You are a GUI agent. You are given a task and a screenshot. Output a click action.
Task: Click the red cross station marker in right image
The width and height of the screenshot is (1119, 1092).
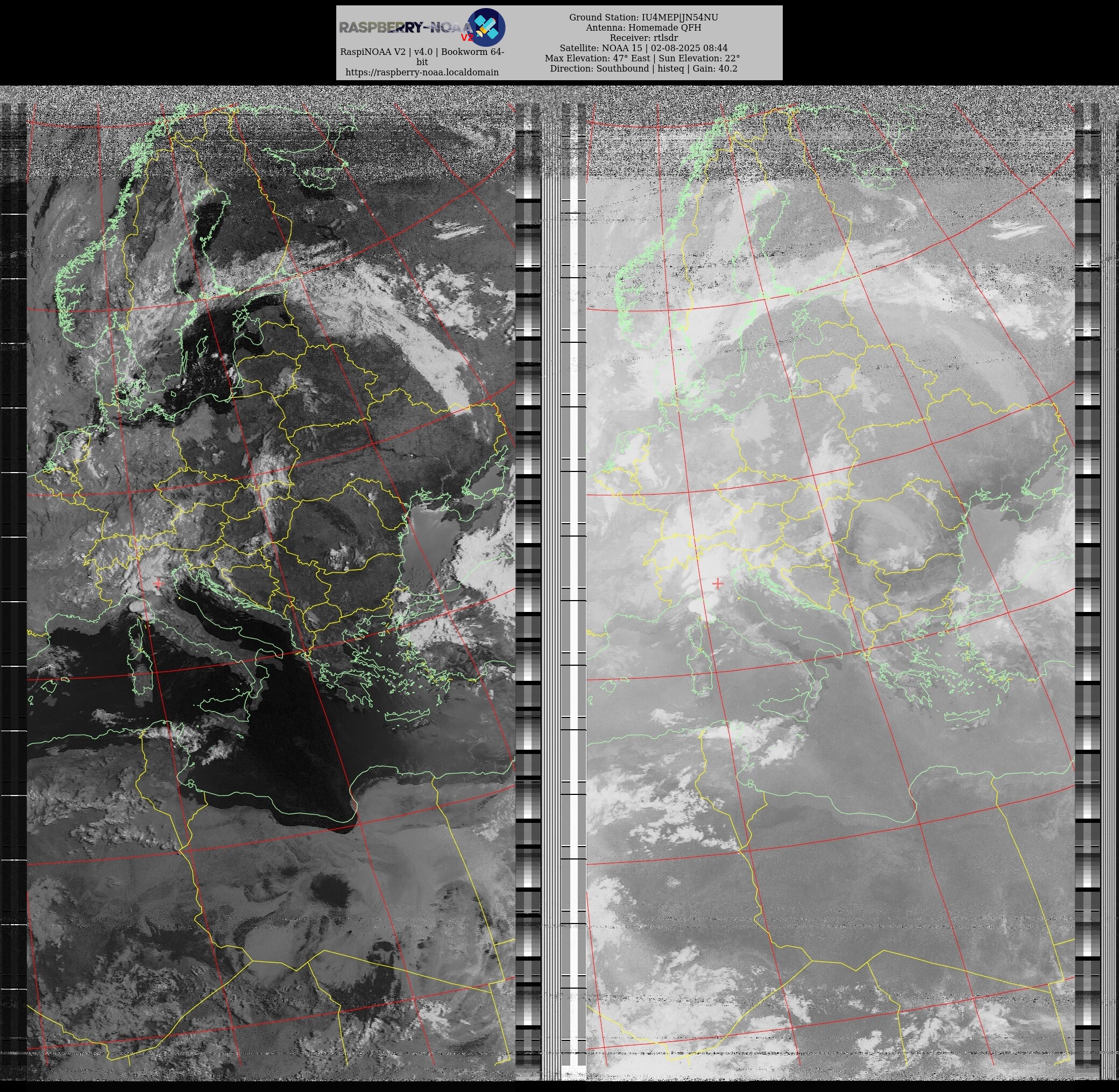(717, 583)
